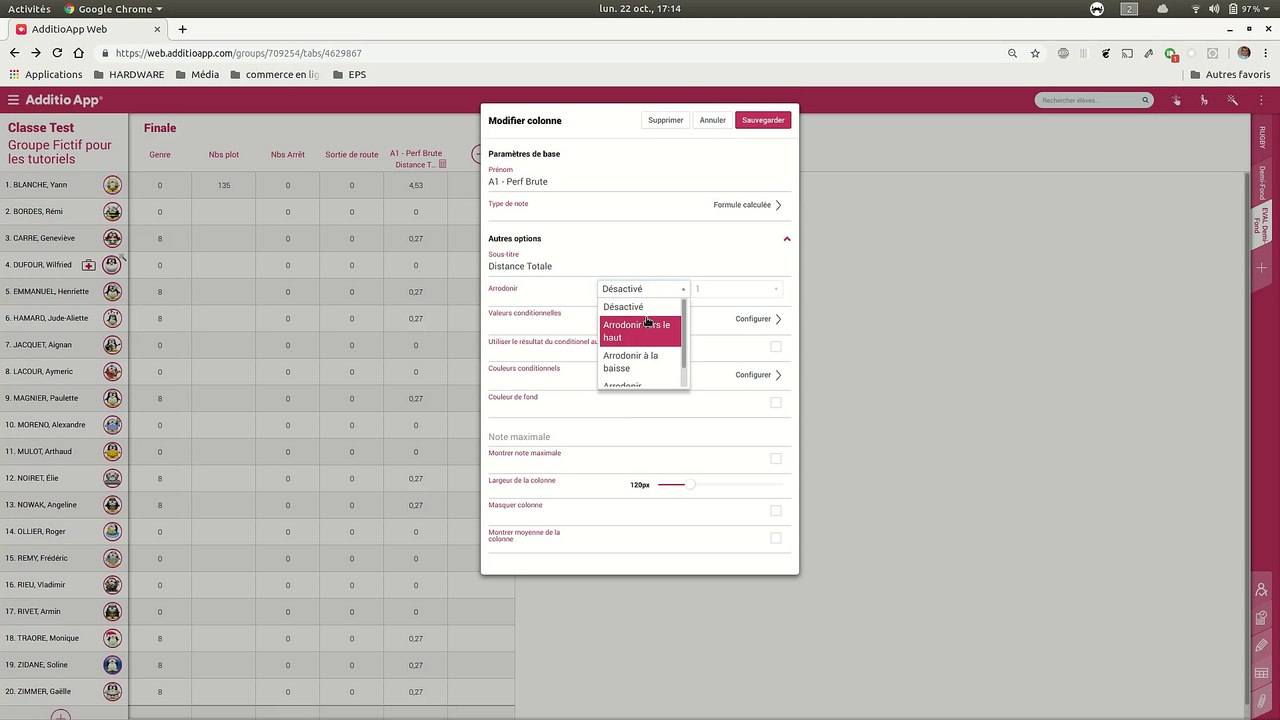This screenshot has width=1280, height=720.
Task: Open the students person icon in bottom-right sidebar
Action: pyautogui.click(x=1262, y=590)
